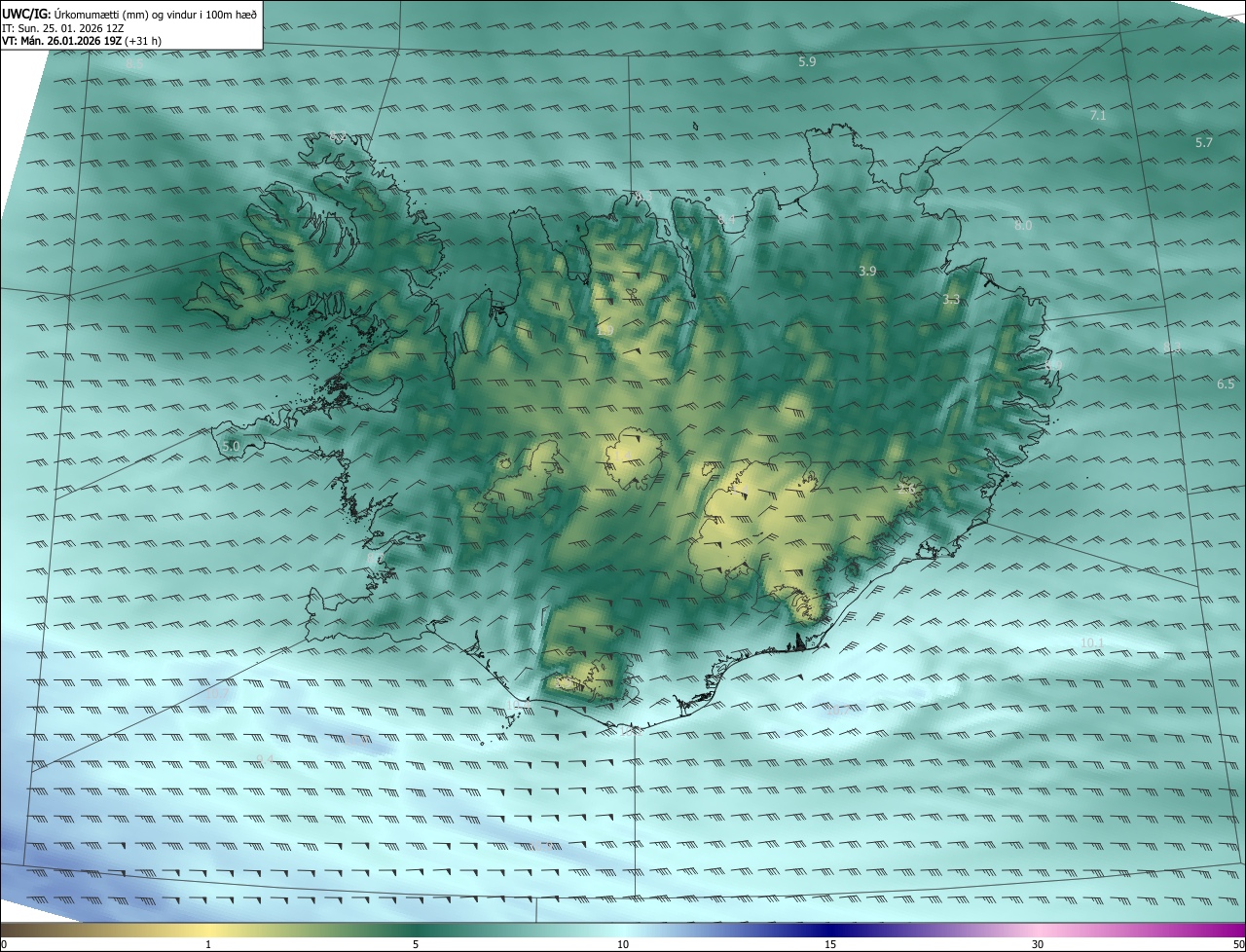Click the '8.0' precipitation value label
The image size is (1246, 952).
pyautogui.click(x=1023, y=225)
